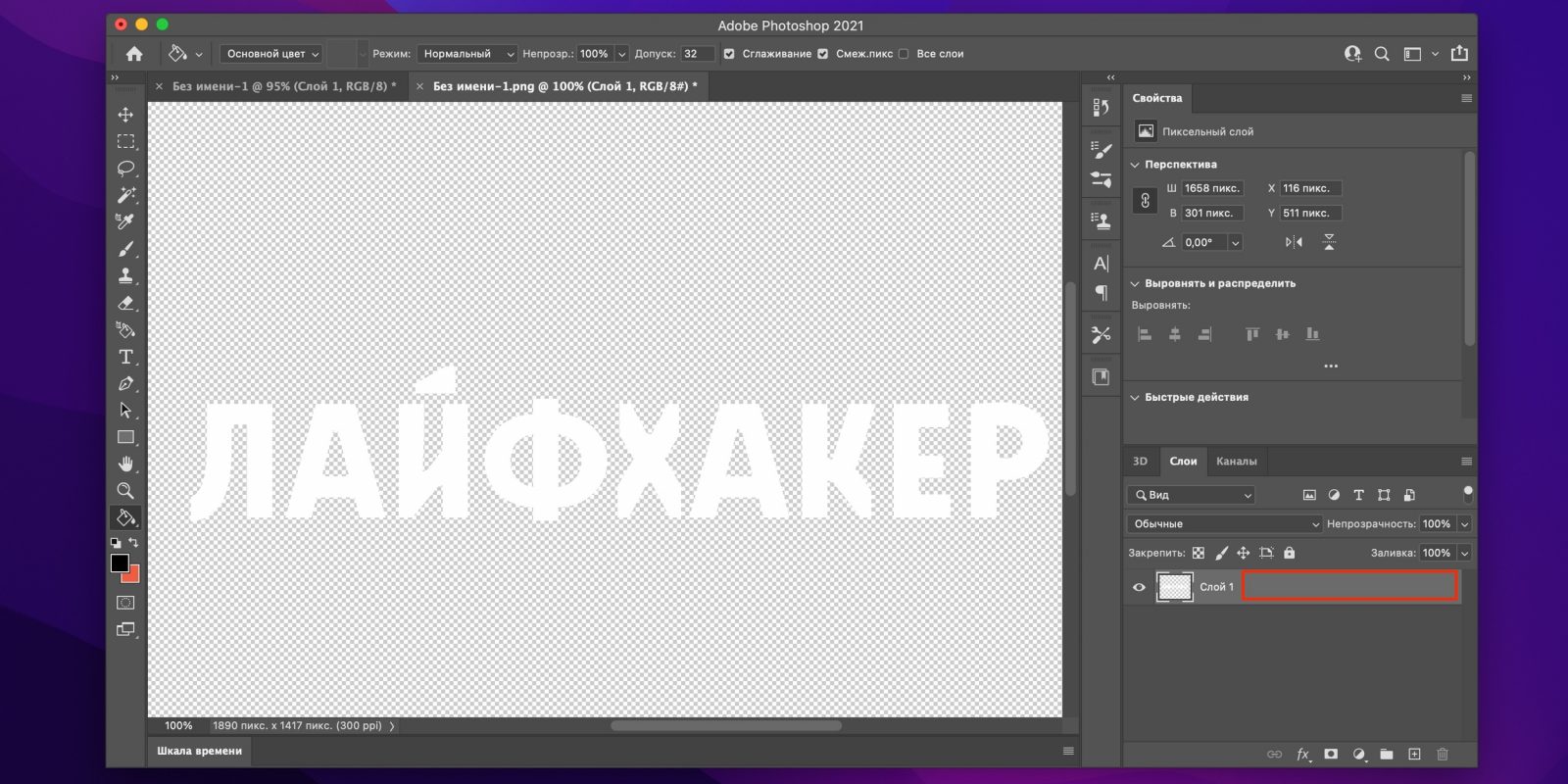Select the Magic Wand tool
The image size is (1568, 784).
(x=125, y=195)
